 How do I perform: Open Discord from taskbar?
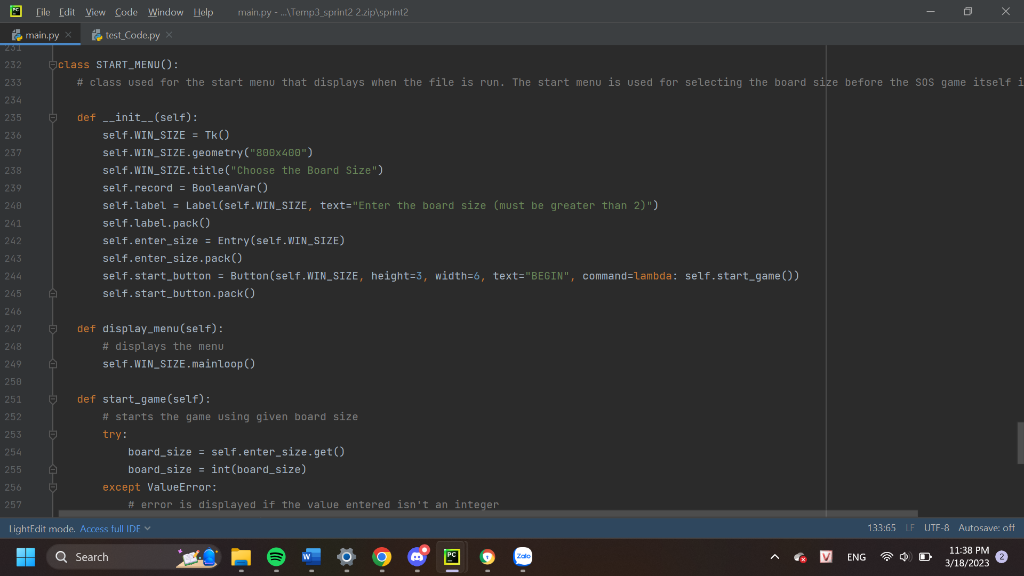click(417, 557)
